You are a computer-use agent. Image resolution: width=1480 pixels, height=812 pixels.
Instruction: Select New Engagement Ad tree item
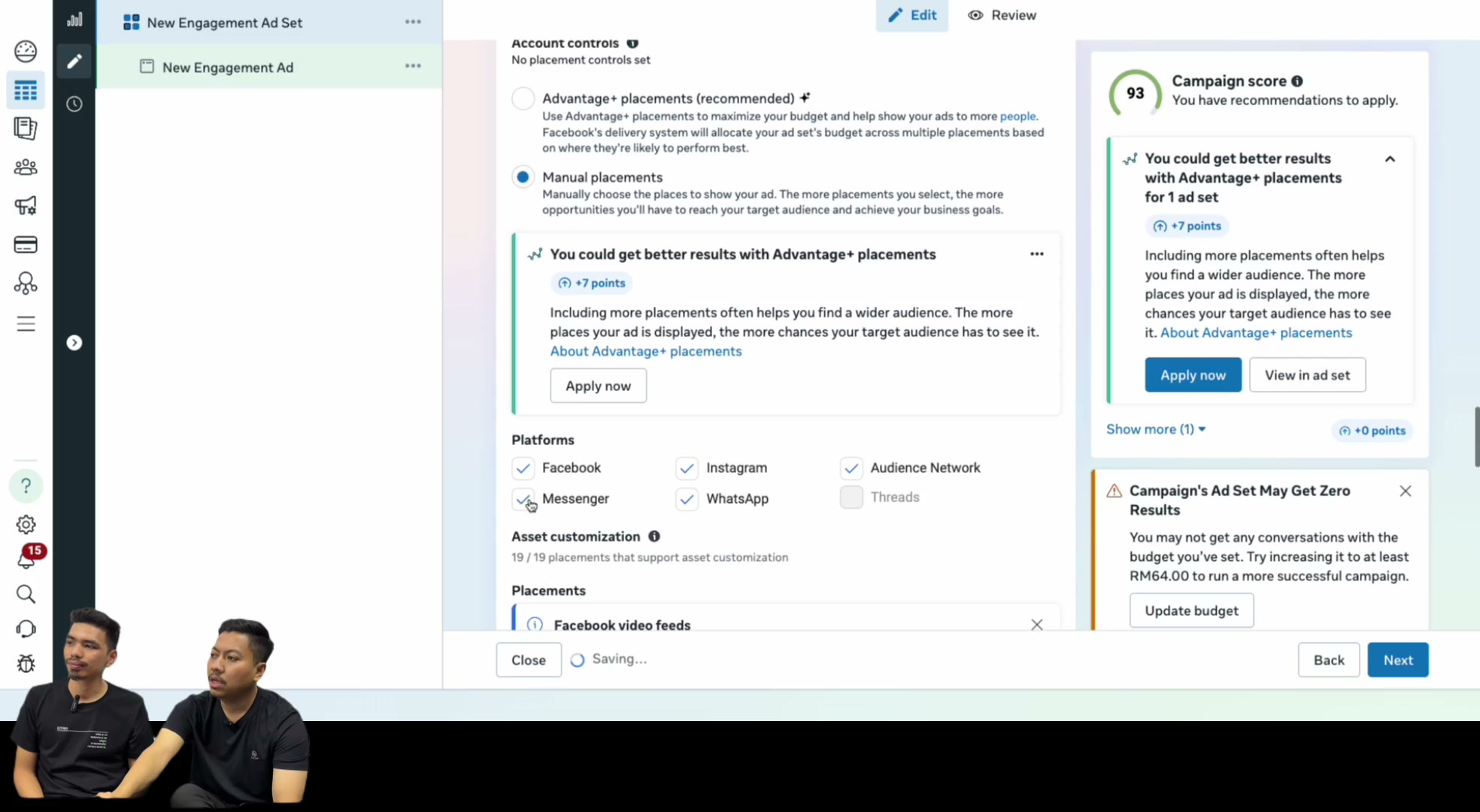click(x=268, y=67)
